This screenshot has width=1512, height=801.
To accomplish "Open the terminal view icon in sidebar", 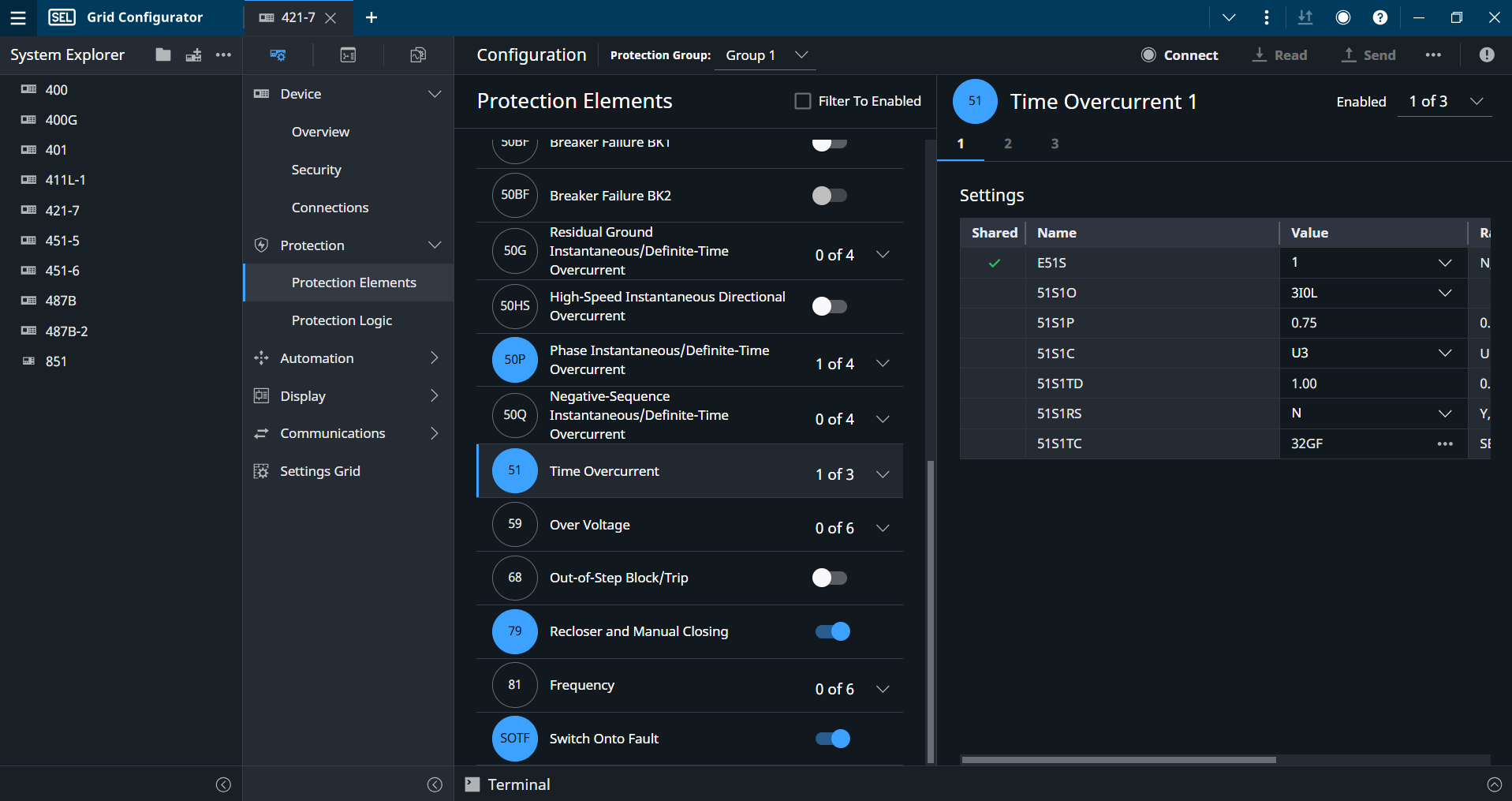I will point(348,54).
